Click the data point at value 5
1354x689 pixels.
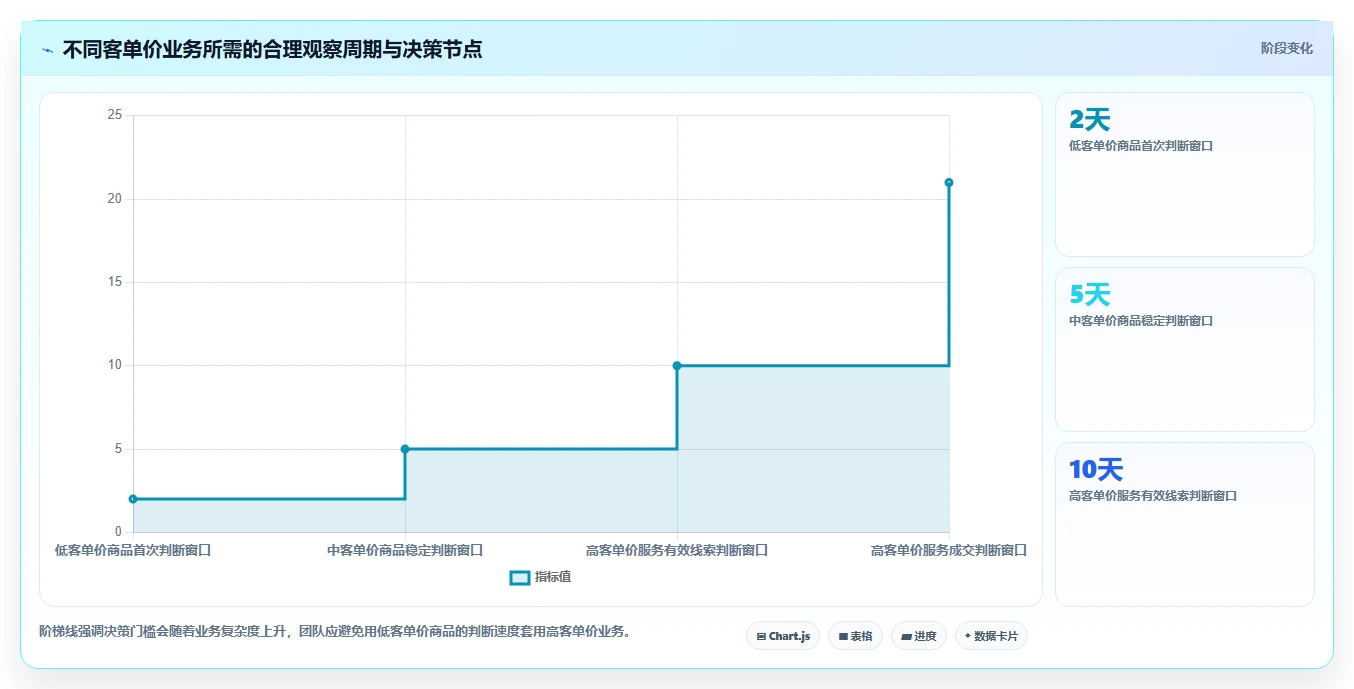[405, 449]
